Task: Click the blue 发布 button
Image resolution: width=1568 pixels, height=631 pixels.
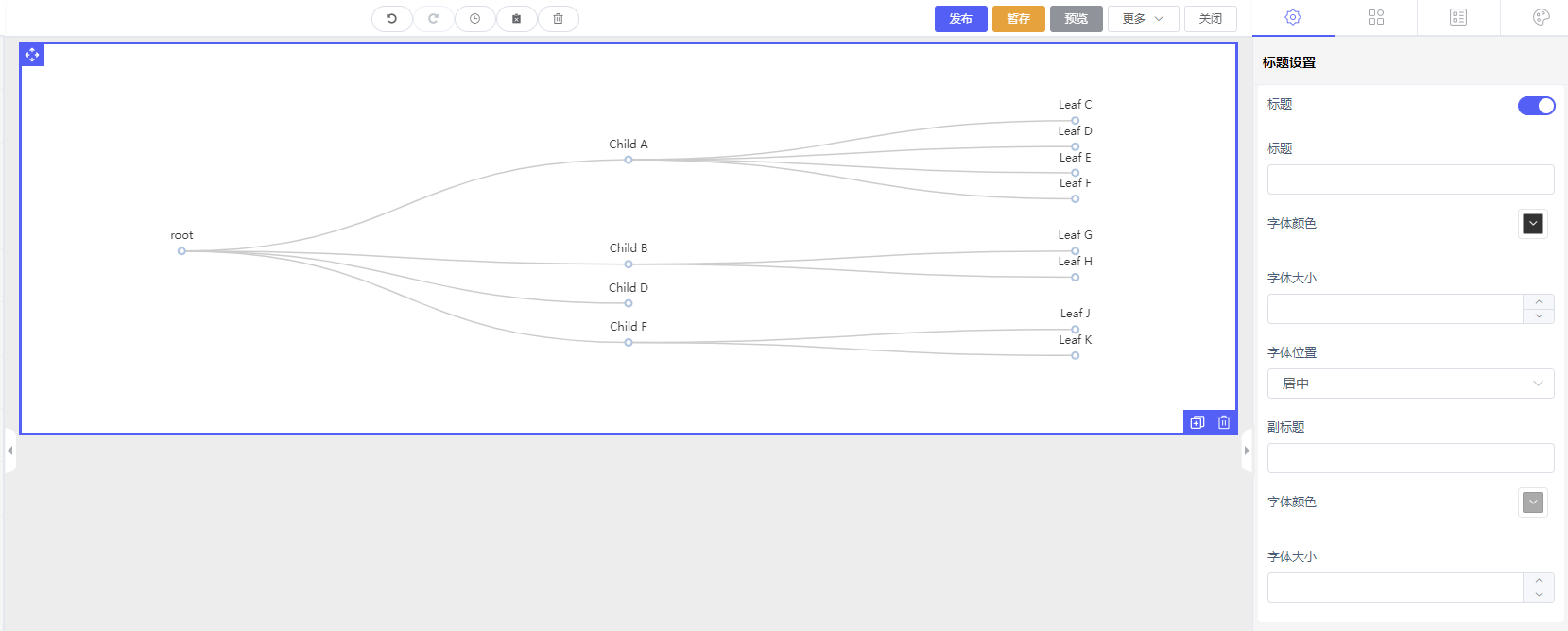Action: point(960,19)
